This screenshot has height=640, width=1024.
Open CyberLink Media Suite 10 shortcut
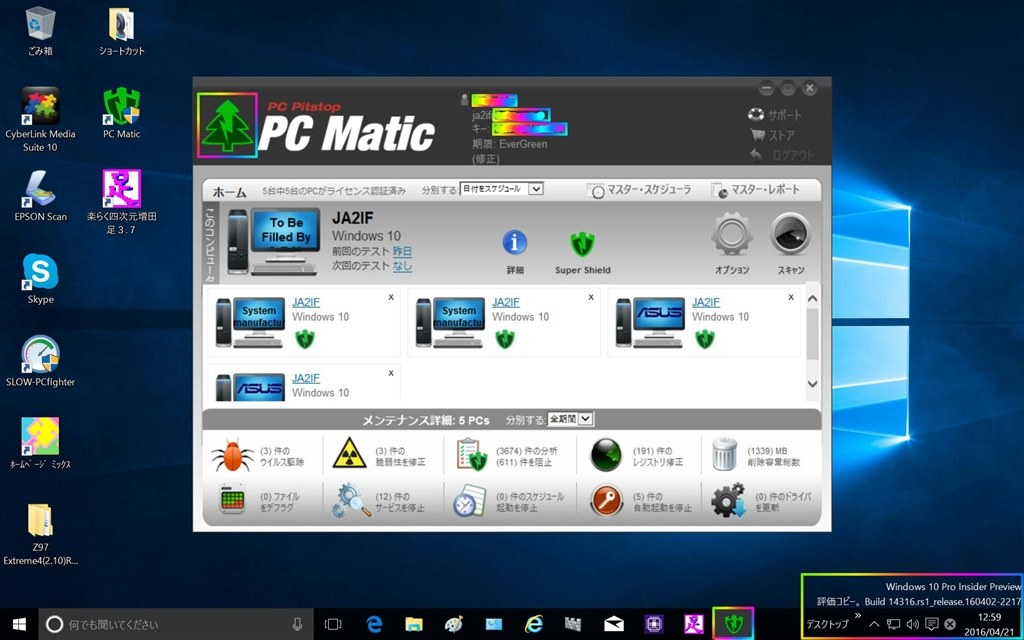point(40,120)
